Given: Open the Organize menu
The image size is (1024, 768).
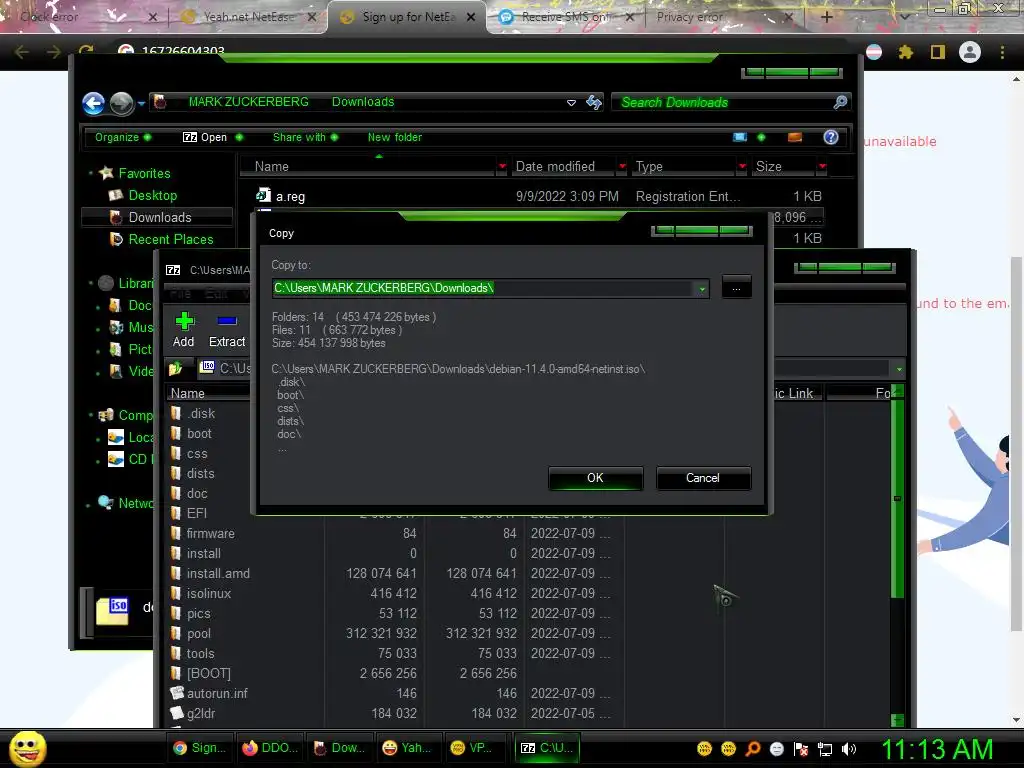Looking at the screenshot, I should 122,137.
